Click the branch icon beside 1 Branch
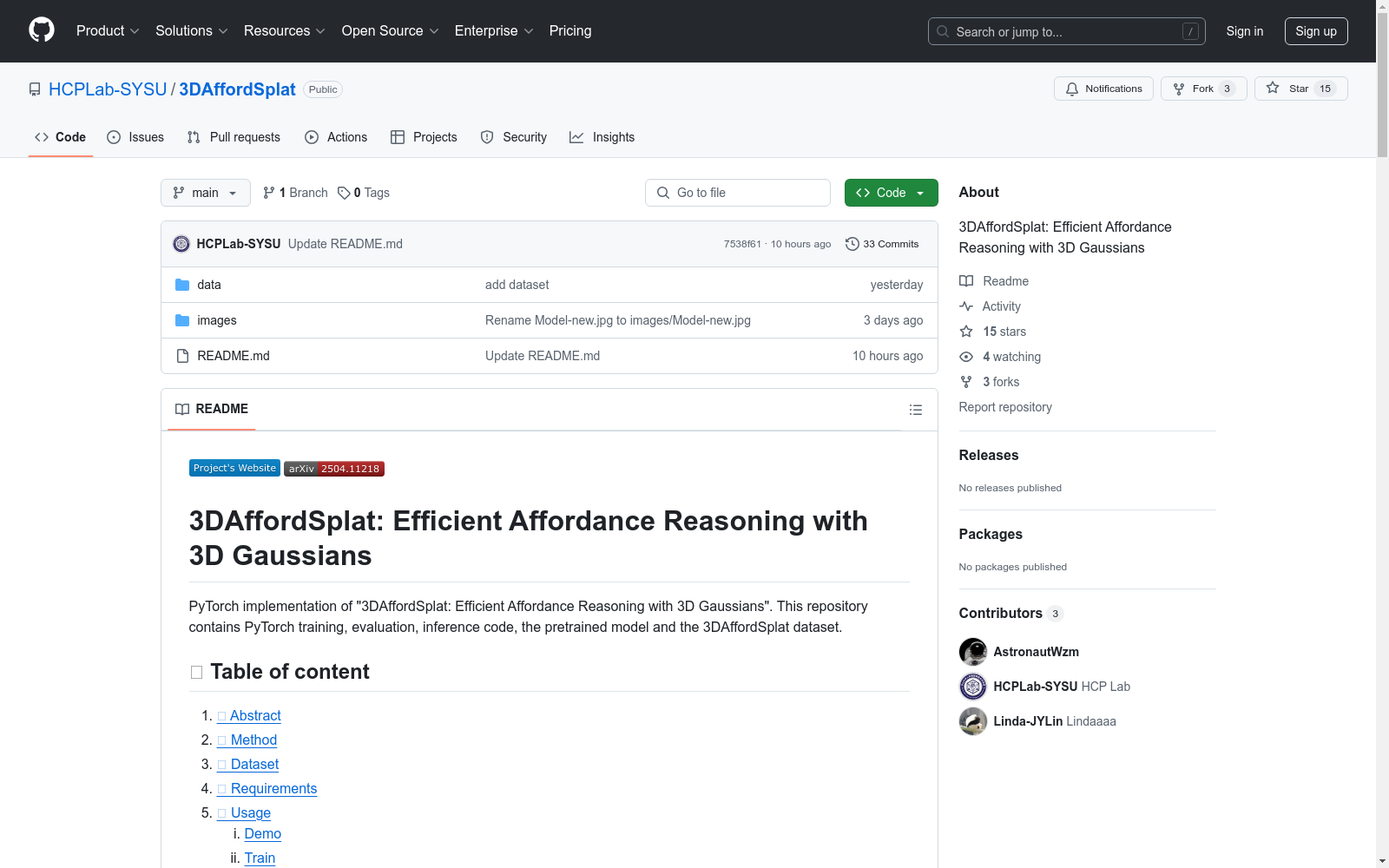Screen dimensions: 1389x868 [x=269, y=193]
